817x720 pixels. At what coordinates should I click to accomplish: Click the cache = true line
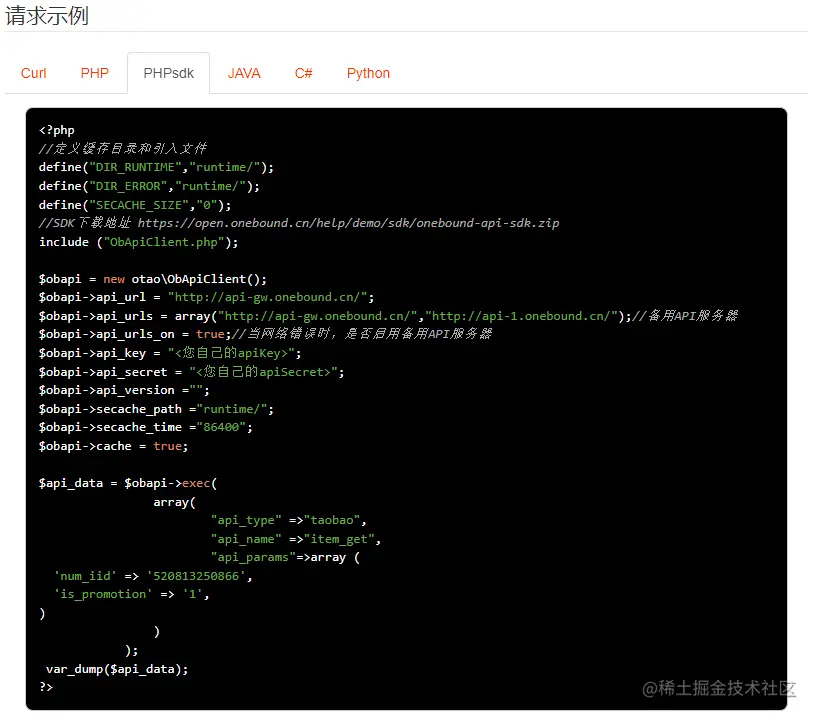pos(114,446)
